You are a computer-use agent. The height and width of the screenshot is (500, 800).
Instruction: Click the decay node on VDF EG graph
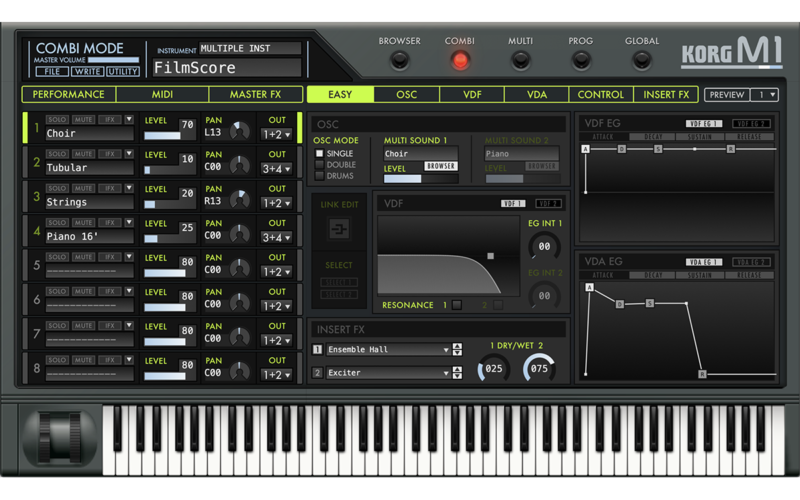621,149
